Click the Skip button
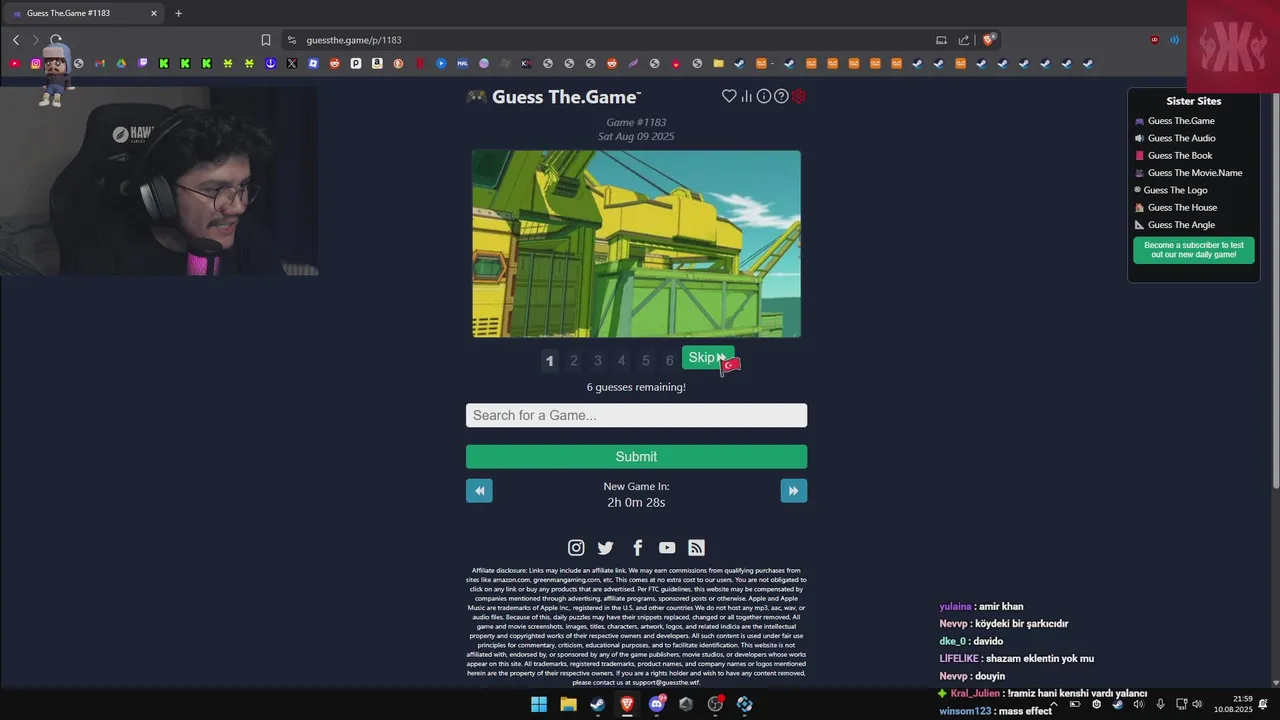1280x720 pixels. click(708, 358)
